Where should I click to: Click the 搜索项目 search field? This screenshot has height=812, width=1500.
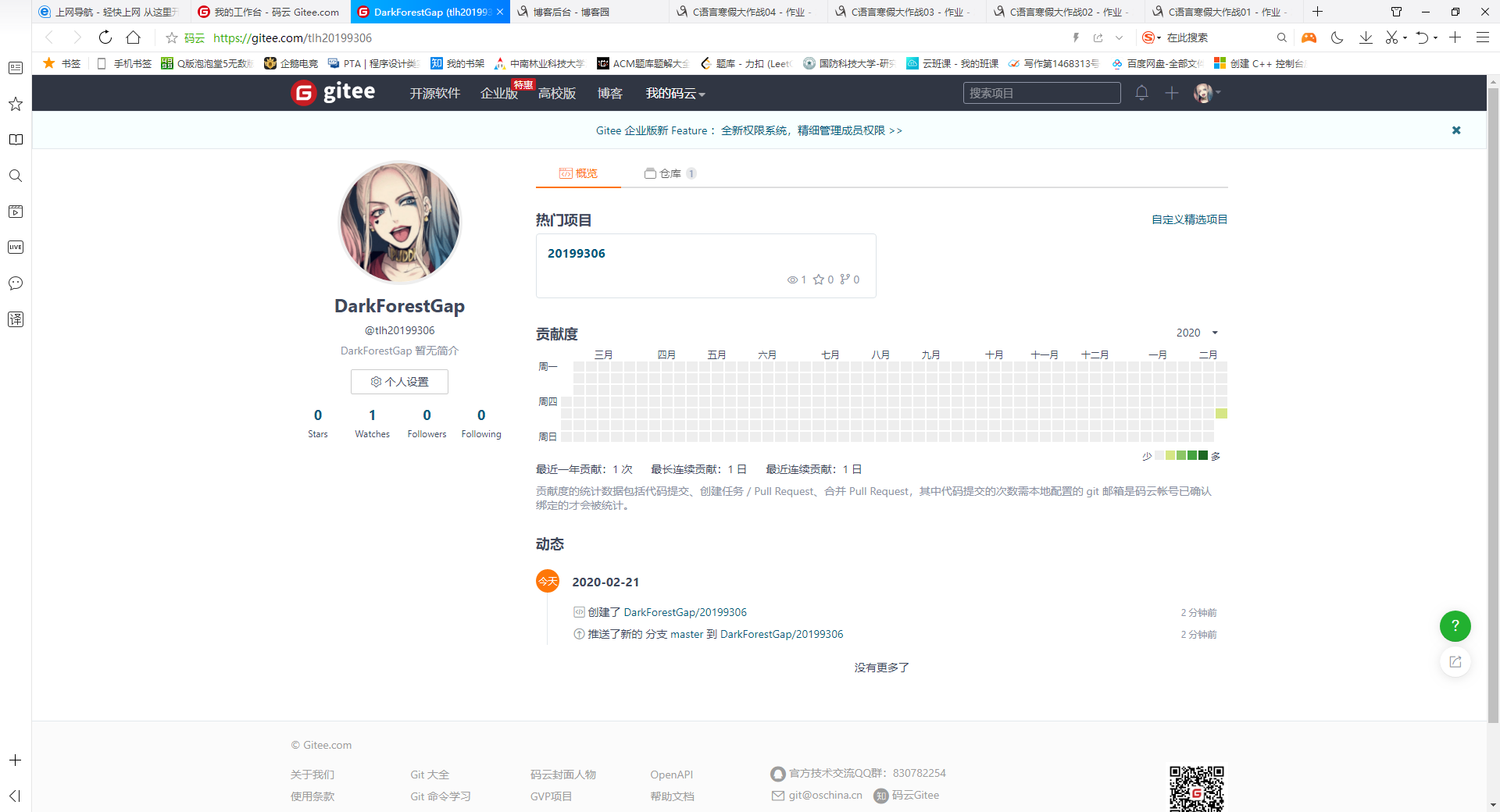[x=1041, y=93]
